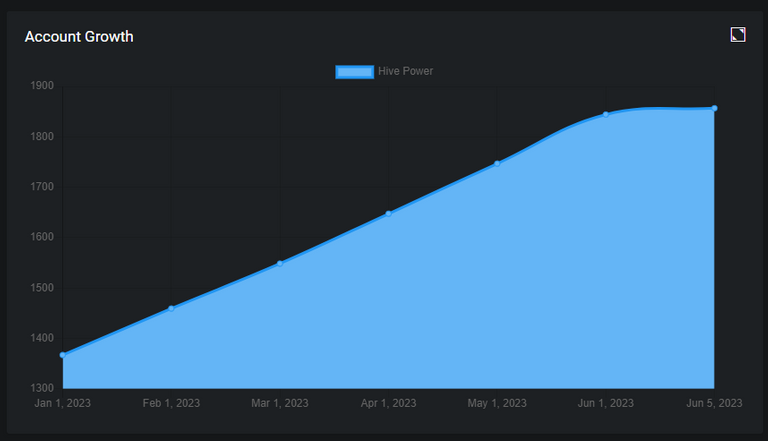Viewport: 768px width, 441px height.
Task: Click the Apr 1, 2023 axis label
Action: (x=388, y=403)
